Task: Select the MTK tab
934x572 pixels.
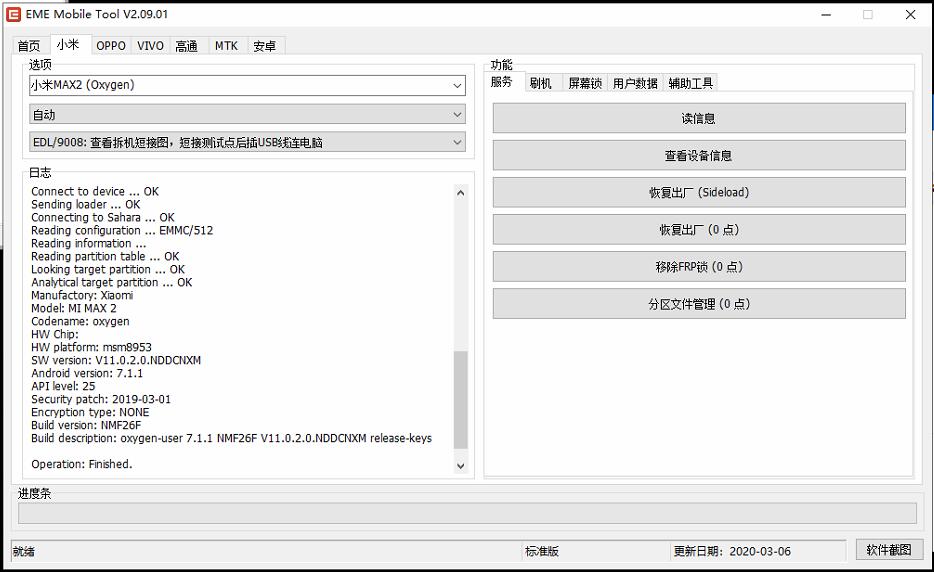Action: coord(226,46)
